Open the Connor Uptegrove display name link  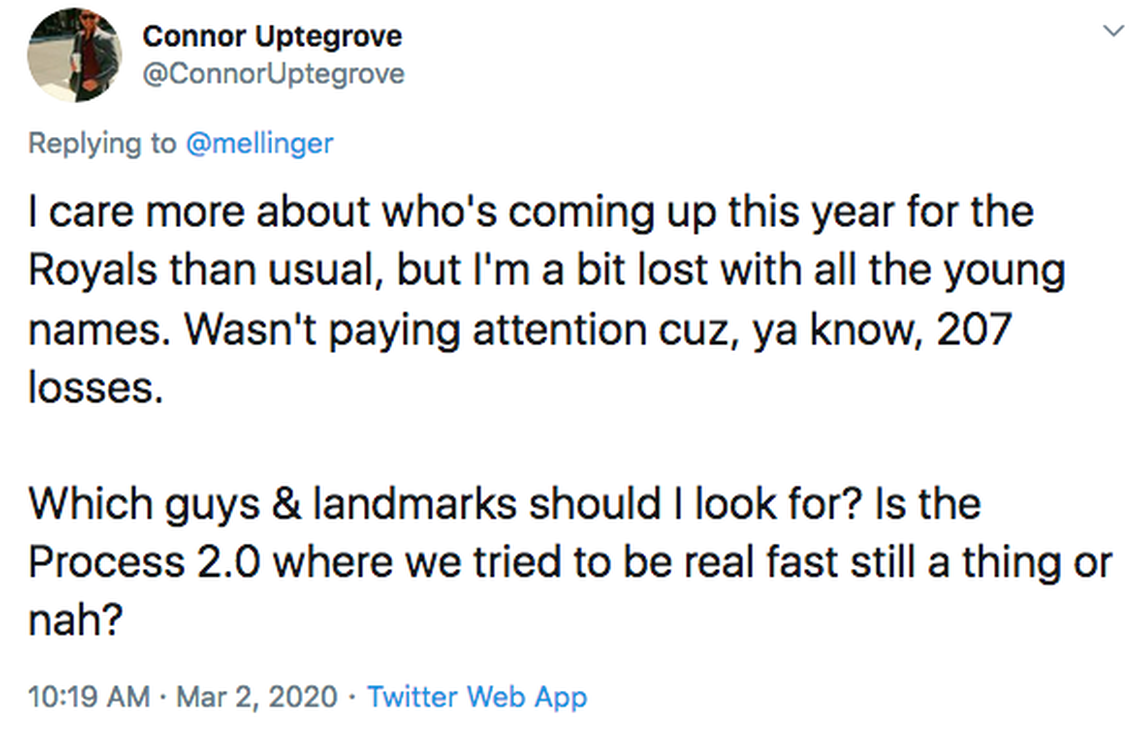click(x=272, y=37)
